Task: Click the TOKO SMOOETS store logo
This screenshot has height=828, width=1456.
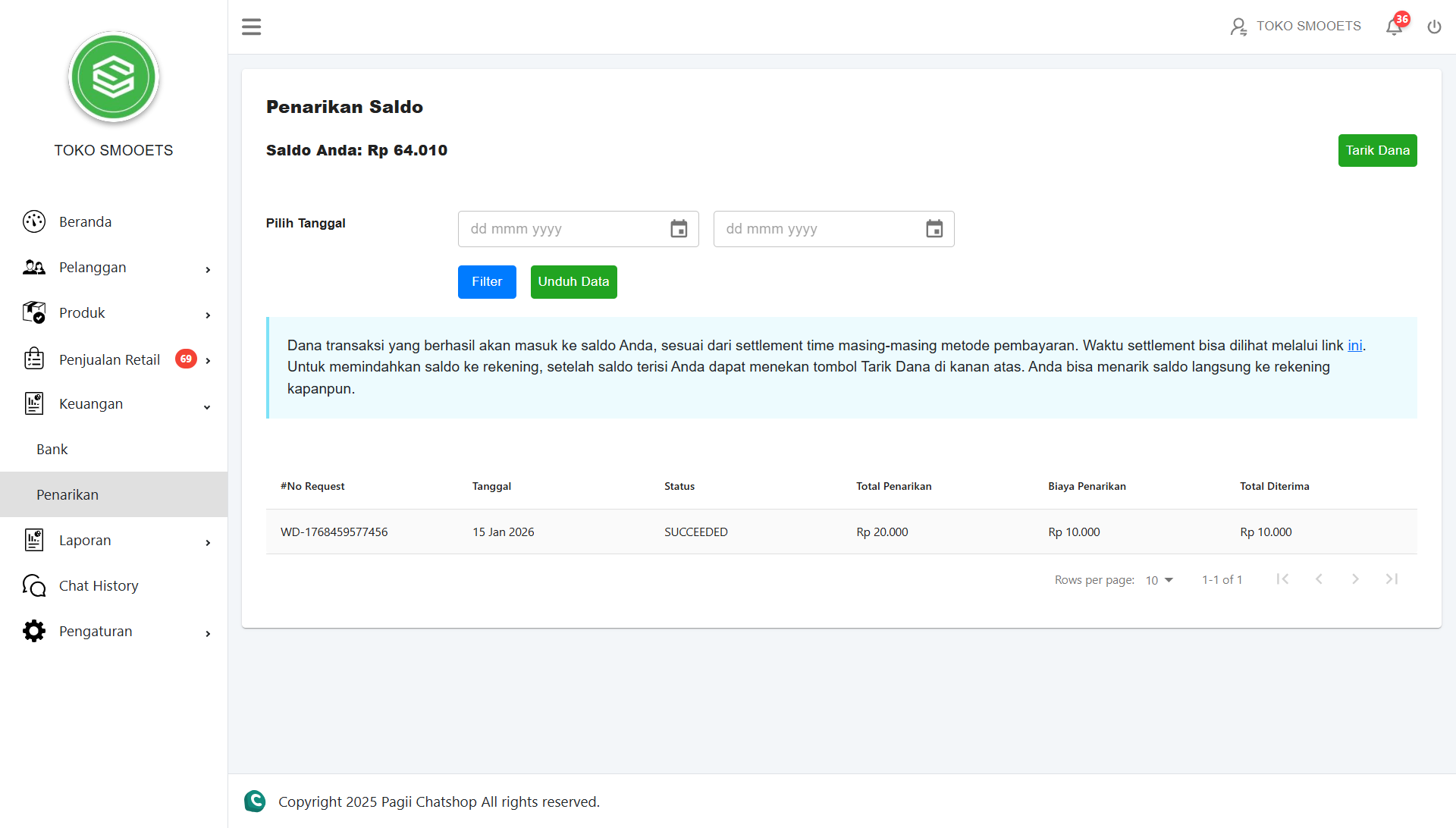Action: 114,77
